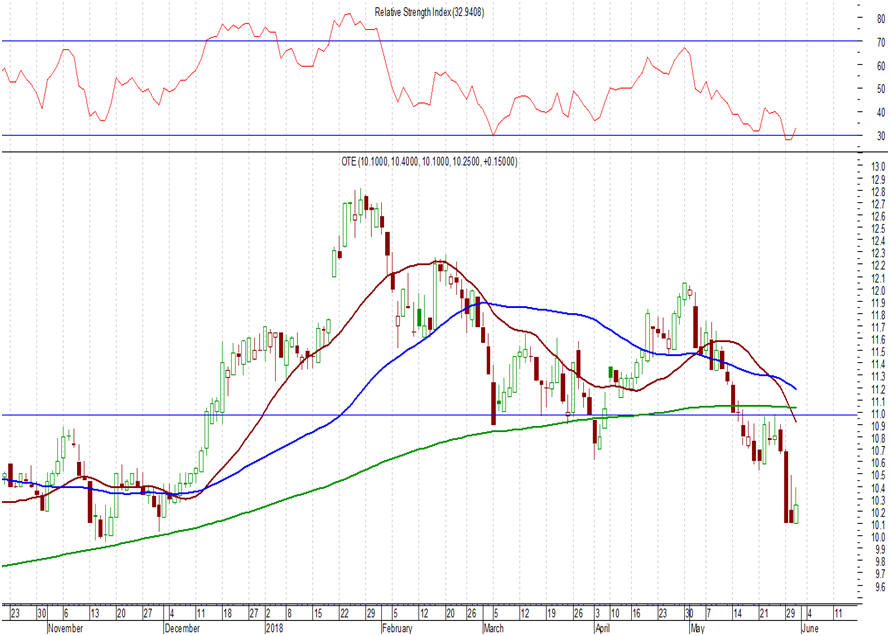This screenshot has height=636, width=890.
Task: Click date label 15 in January
Action: tap(318, 613)
